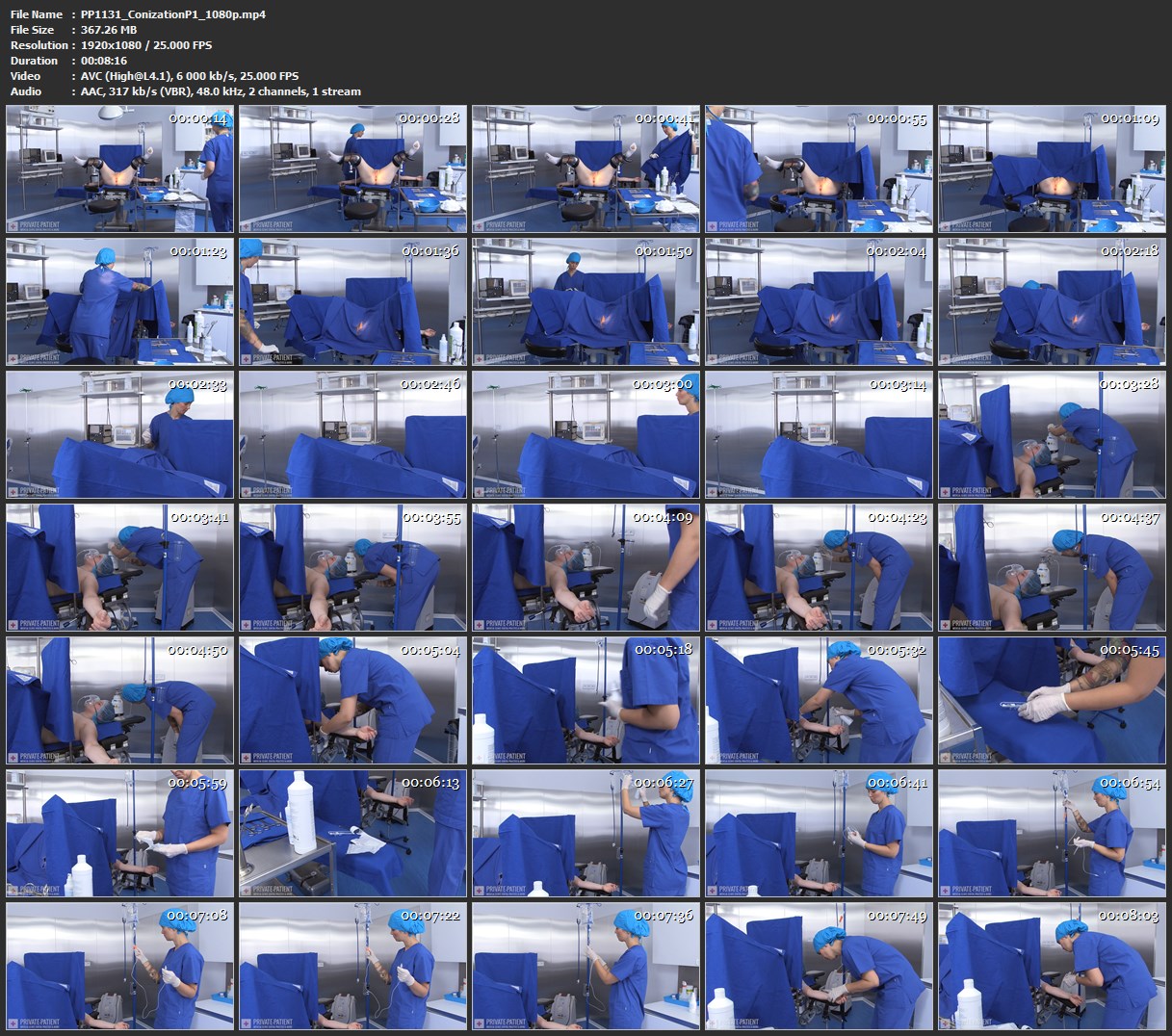Click the thumbnail timestamped 00:01:23
Viewport: 1172px width, 1036px height.
click(119, 301)
